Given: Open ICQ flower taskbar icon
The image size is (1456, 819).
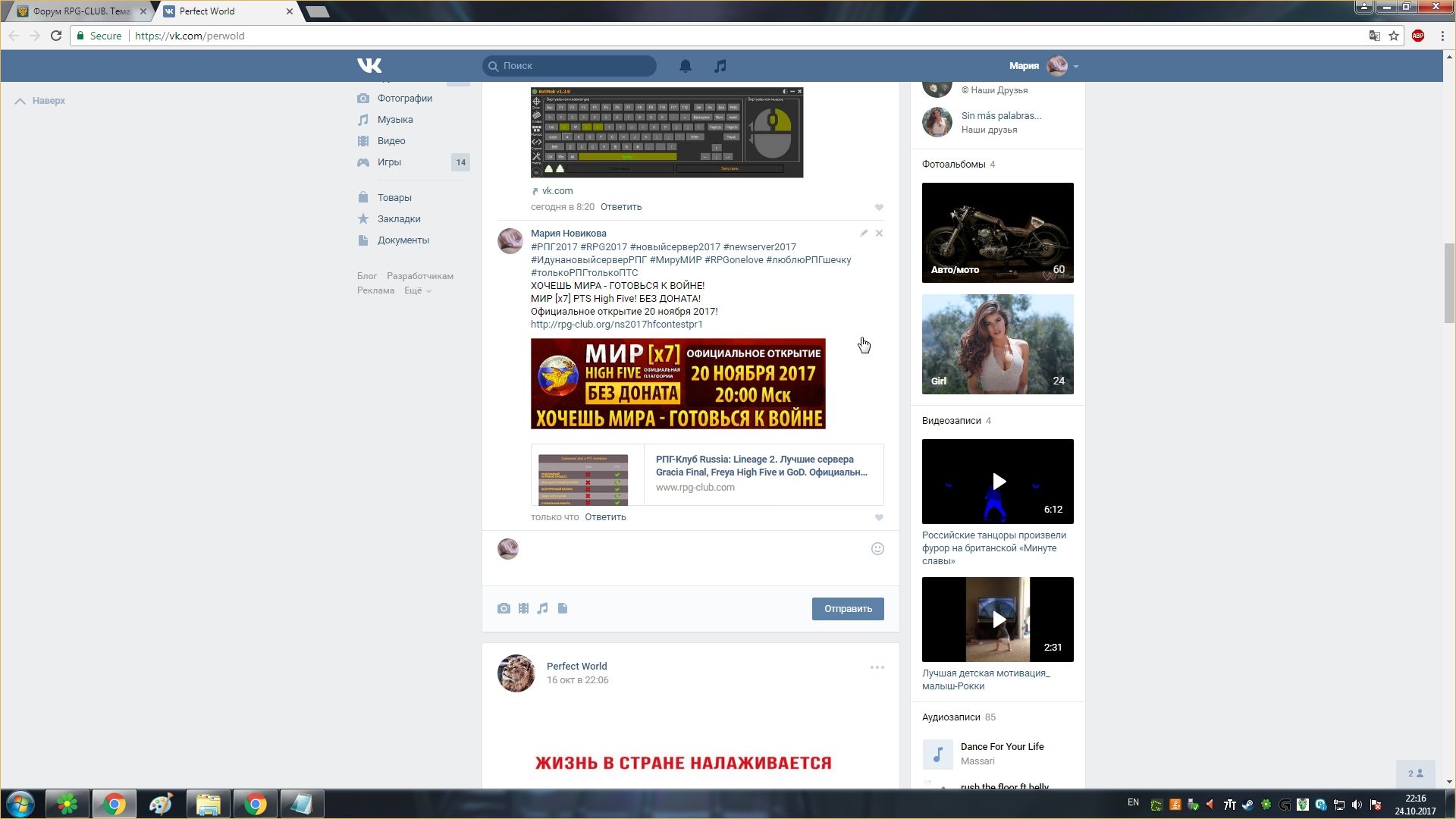Looking at the screenshot, I should pyautogui.click(x=67, y=804).
